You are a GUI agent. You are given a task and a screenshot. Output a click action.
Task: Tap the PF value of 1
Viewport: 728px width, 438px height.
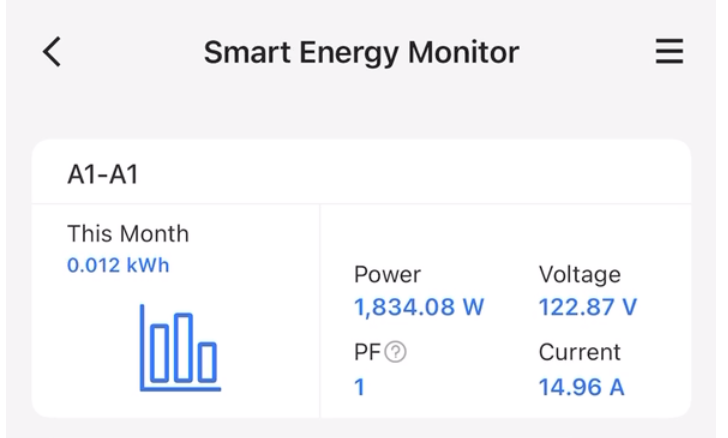(360, 386)
